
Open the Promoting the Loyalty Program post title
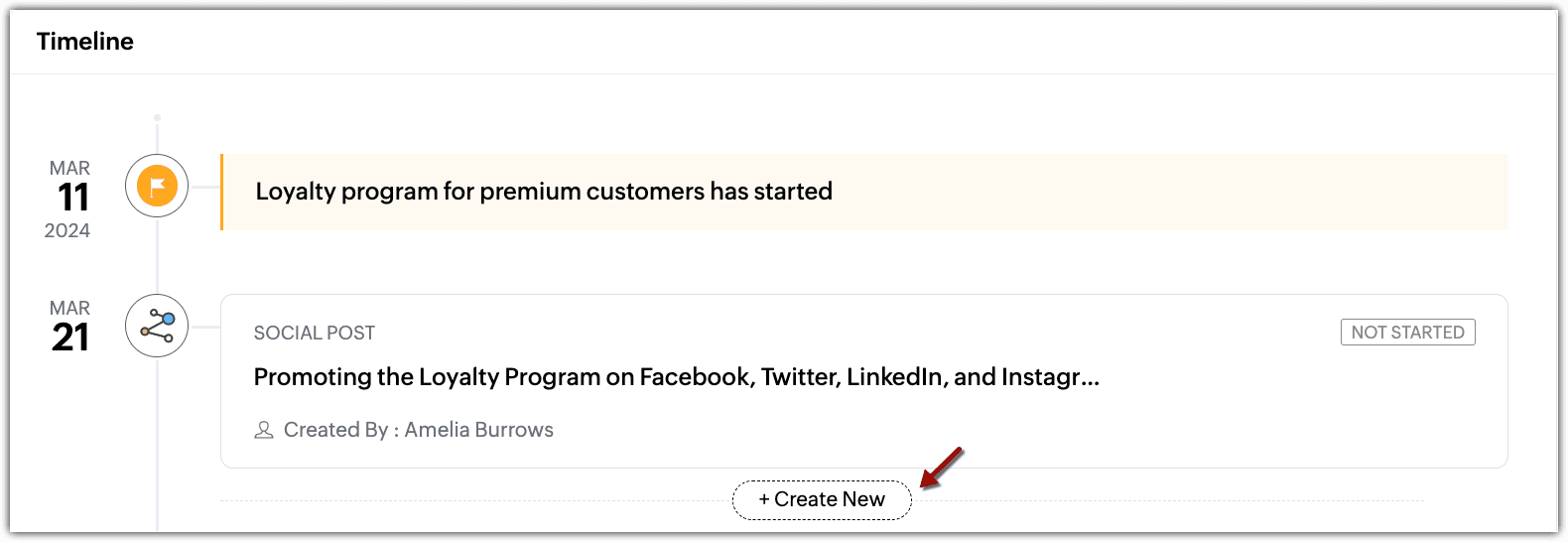tap(677, 377)
